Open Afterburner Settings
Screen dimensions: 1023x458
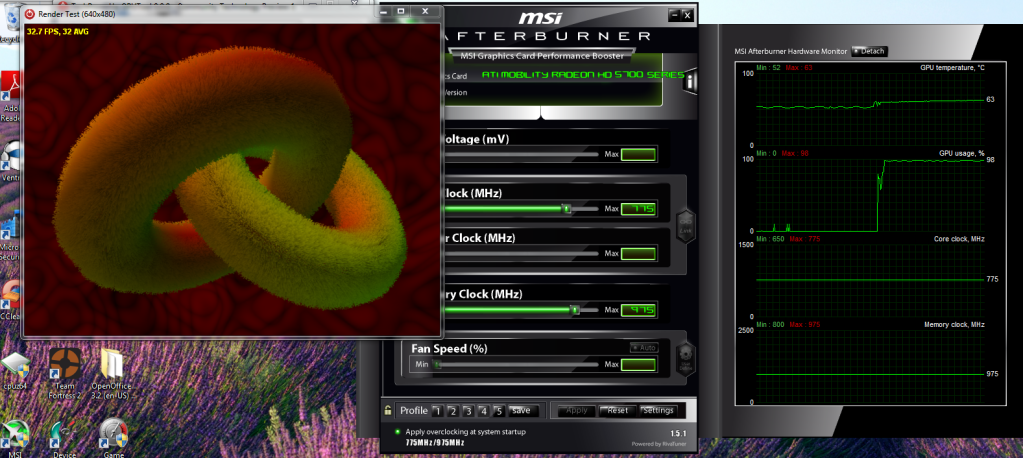[658, 411]
